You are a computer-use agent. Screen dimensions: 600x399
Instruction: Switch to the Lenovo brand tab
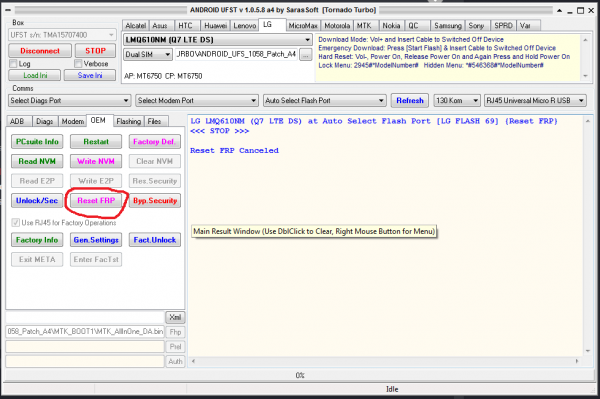click(x=245, y=26)
